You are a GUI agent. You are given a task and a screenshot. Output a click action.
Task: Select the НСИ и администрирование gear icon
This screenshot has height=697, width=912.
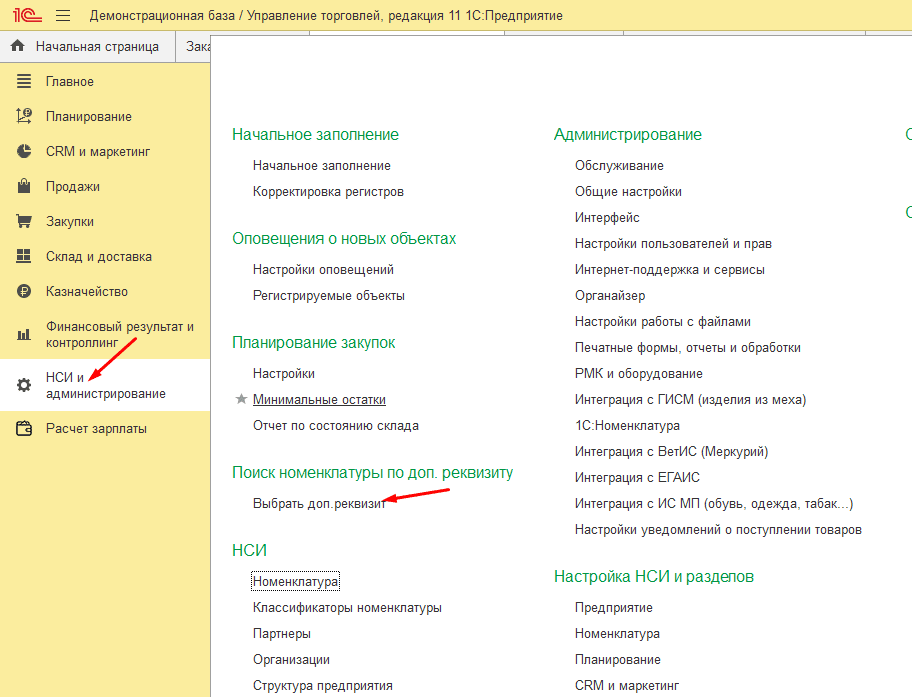[x=24, y=385]
